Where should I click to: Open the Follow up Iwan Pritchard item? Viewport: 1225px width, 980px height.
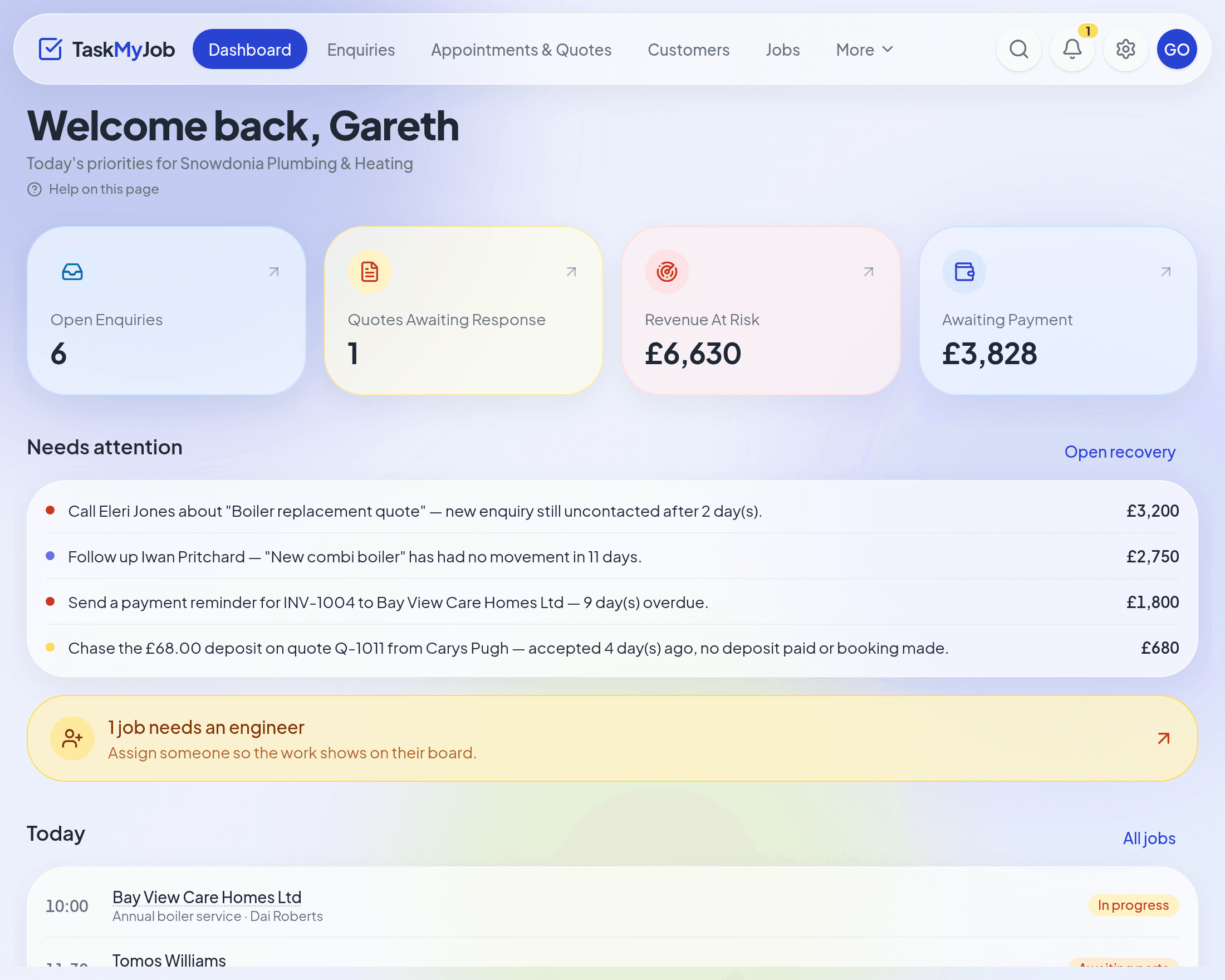612,556
